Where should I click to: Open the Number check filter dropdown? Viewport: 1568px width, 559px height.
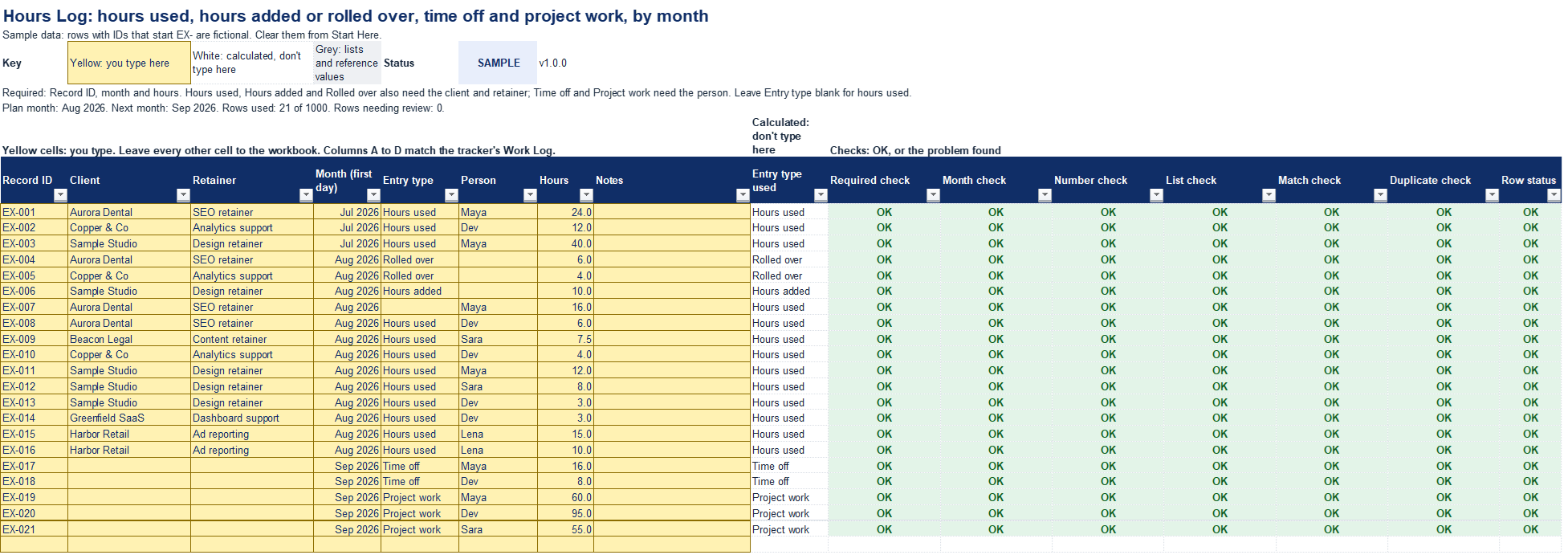(x=1156, y=195)
